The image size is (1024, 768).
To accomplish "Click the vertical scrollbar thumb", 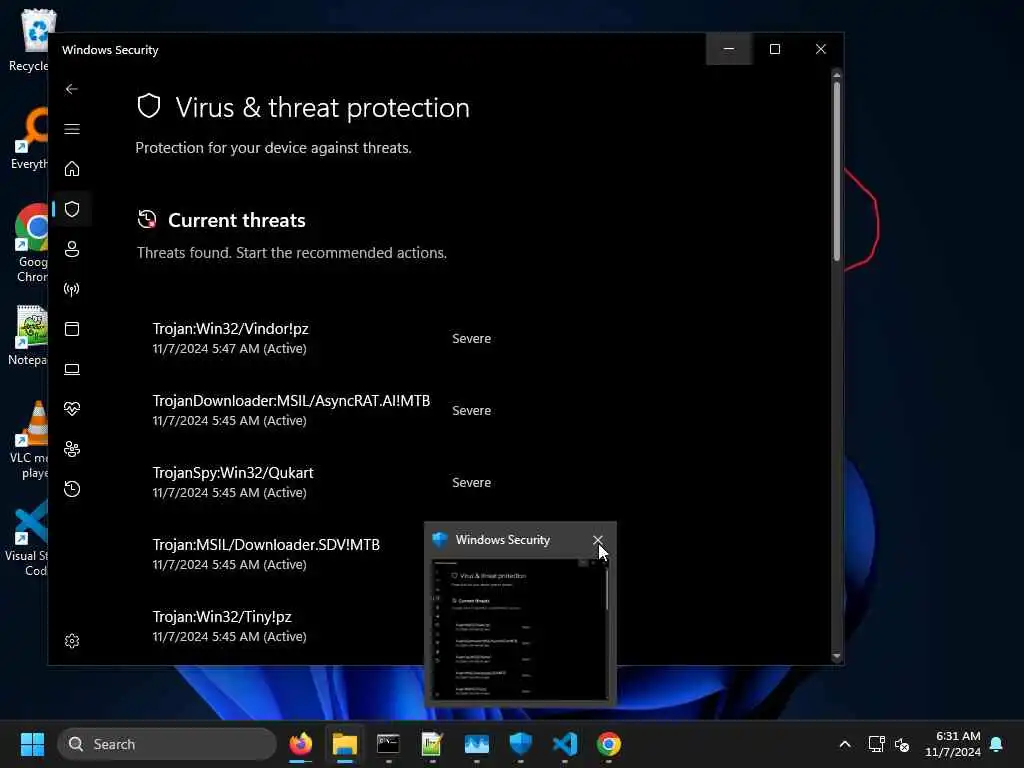I will [x=837, y=172].
